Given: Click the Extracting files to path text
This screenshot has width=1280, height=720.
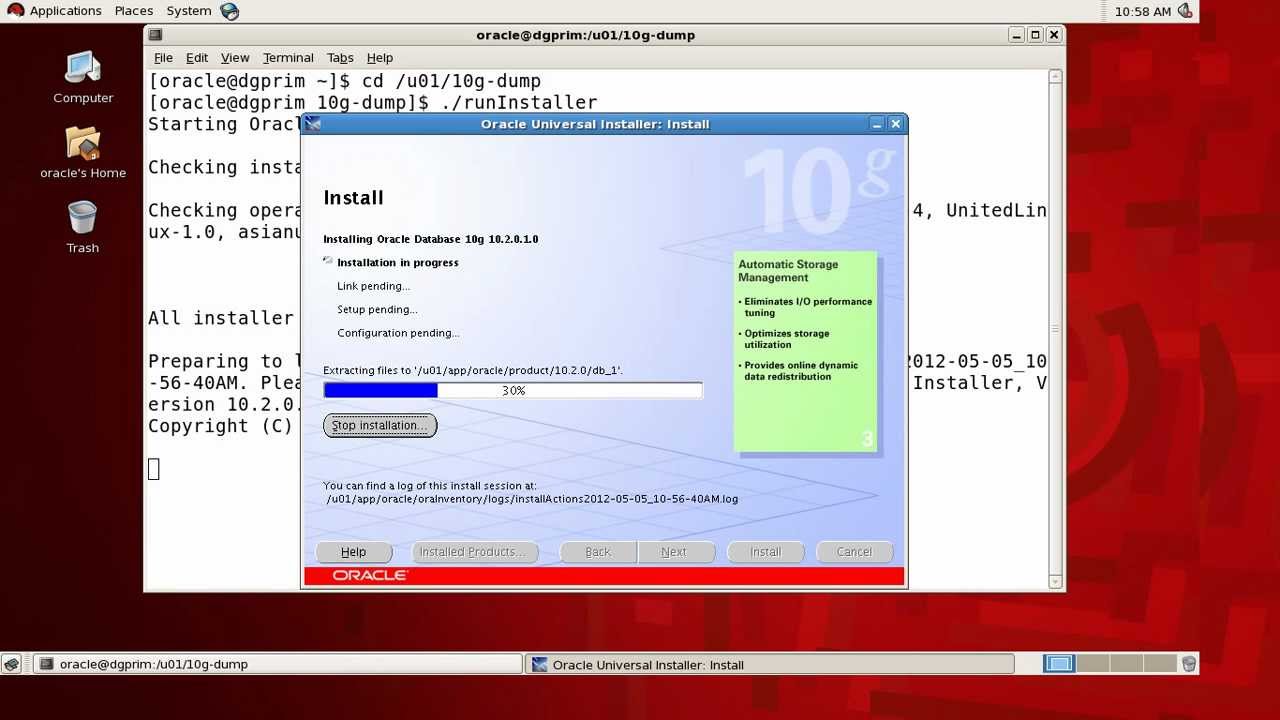Looking at the screenshot, I should pos(473,370).
